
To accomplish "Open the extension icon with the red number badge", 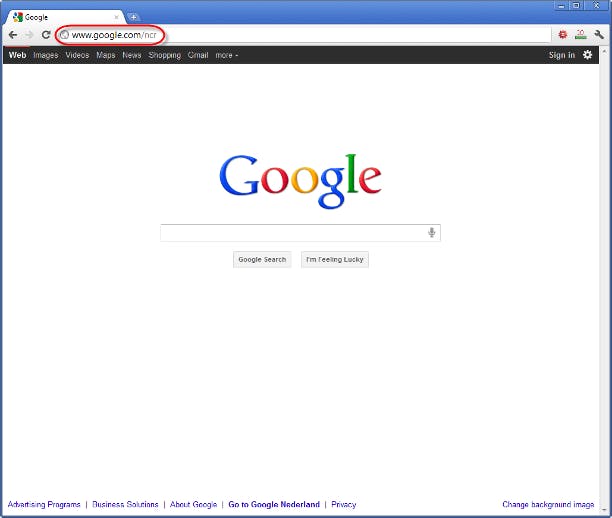I will click(x=581, y=35).
